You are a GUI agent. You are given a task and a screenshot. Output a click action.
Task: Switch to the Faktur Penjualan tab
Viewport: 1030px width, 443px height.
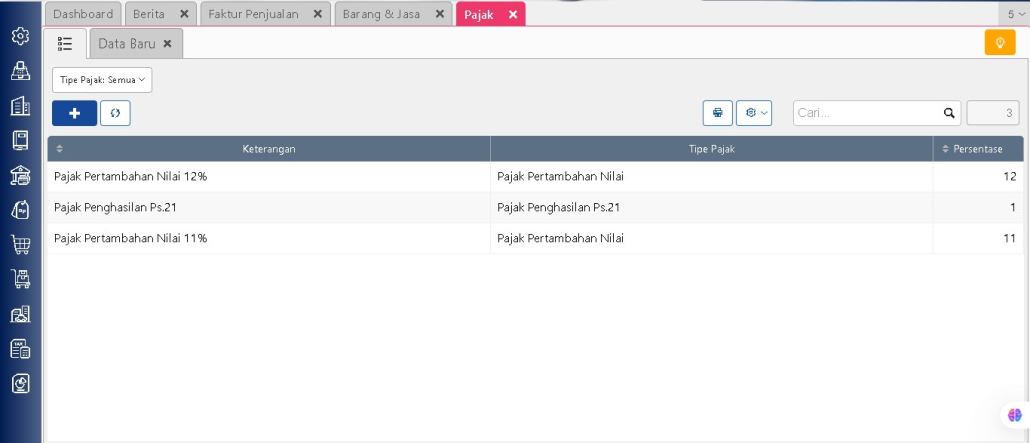coord(253,14)
